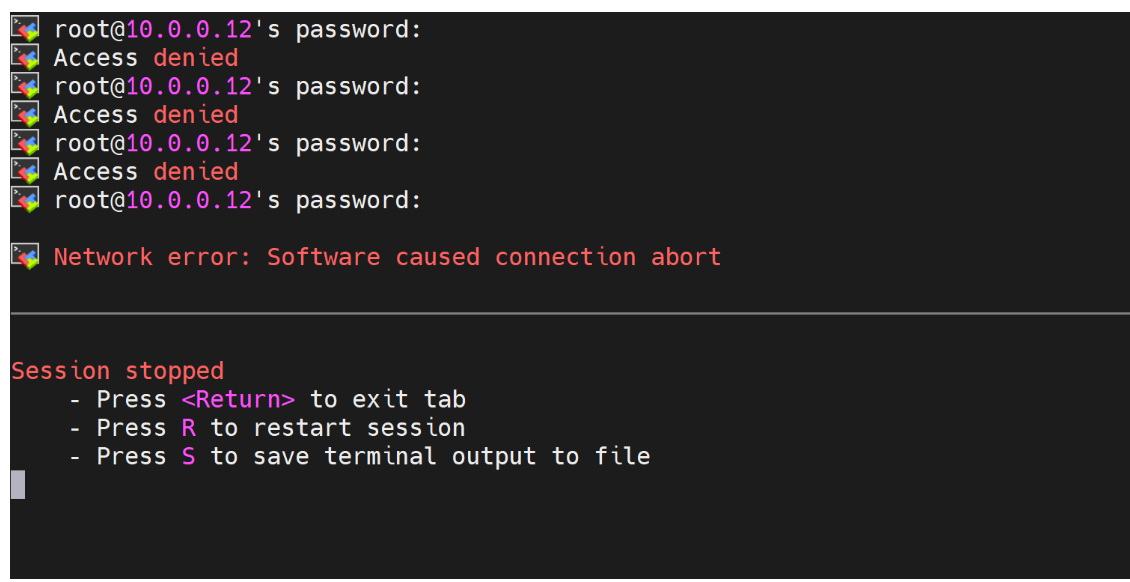The width and height of the screenshot is (1130, 582).
Task: Click the IP address in the first password prompt
Action: tap(189, 30)
